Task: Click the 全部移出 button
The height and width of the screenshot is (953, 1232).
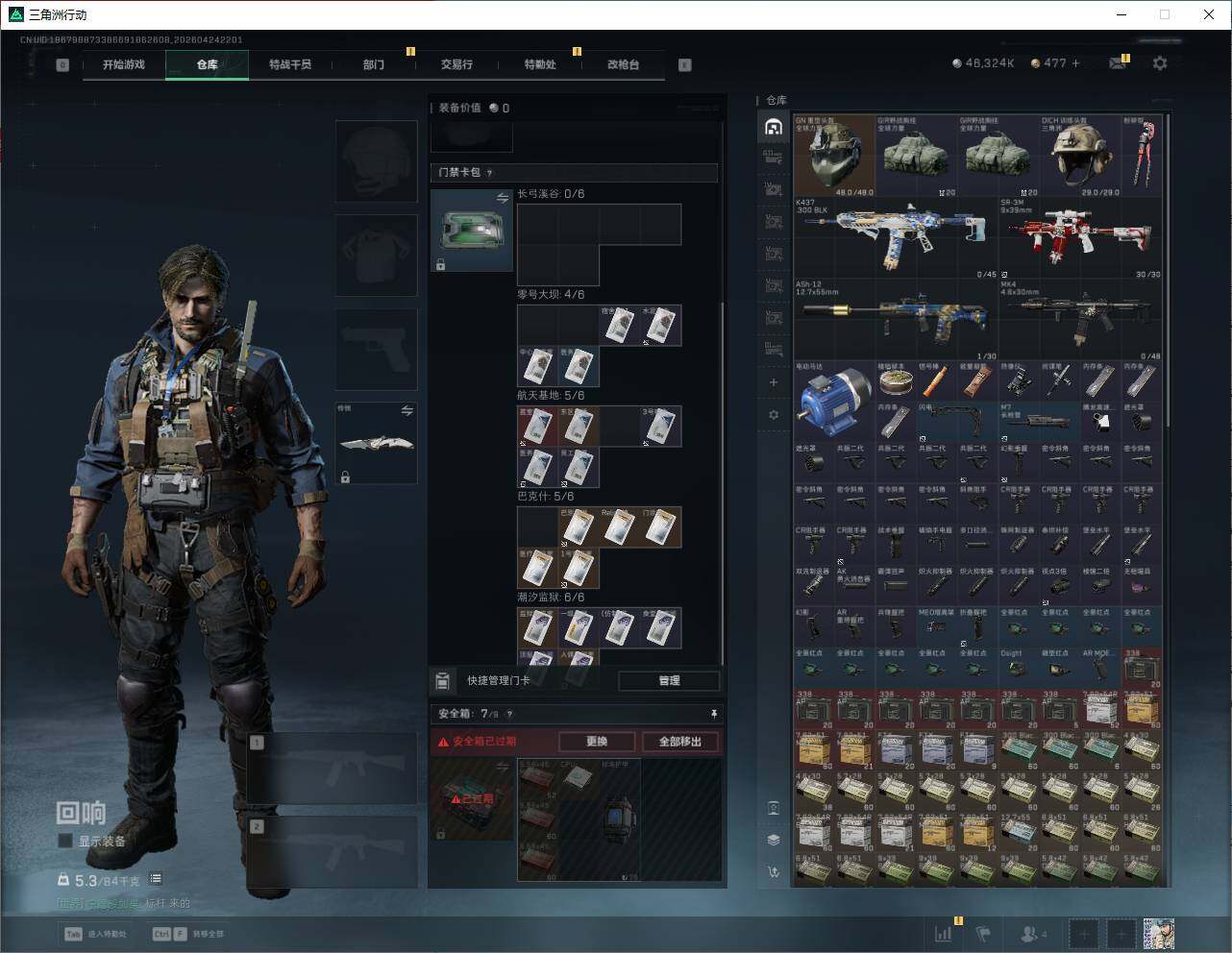Action: (679, 742)
